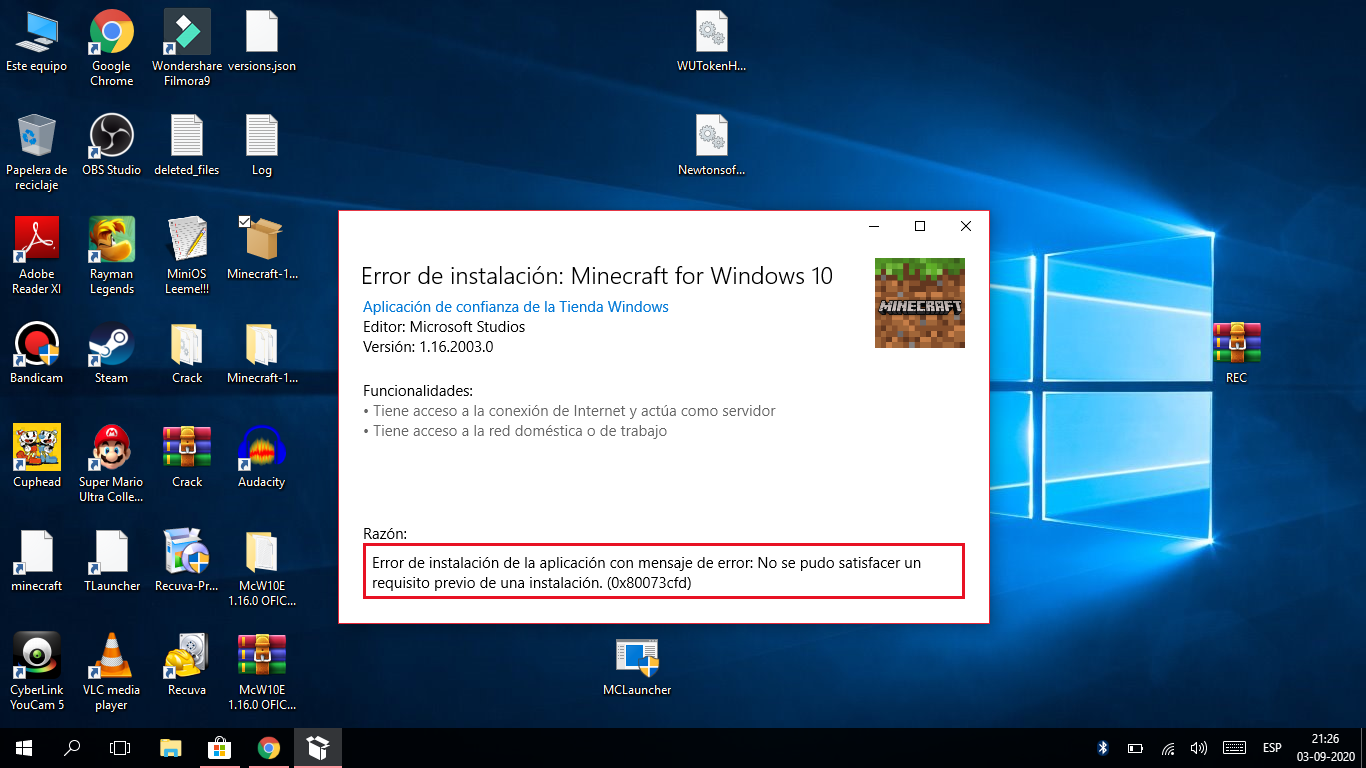
Task: Click the active App Installer taskbar button
Action: pyautogui.click(x=318, y=748)
